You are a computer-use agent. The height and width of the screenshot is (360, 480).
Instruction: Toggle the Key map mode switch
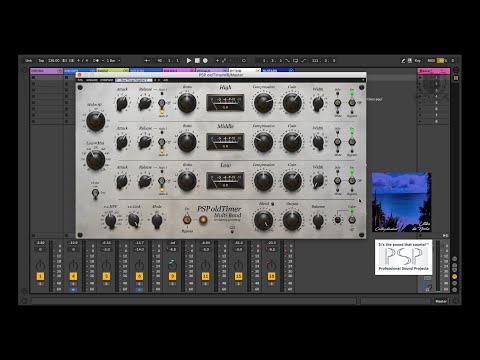[418, 60]
